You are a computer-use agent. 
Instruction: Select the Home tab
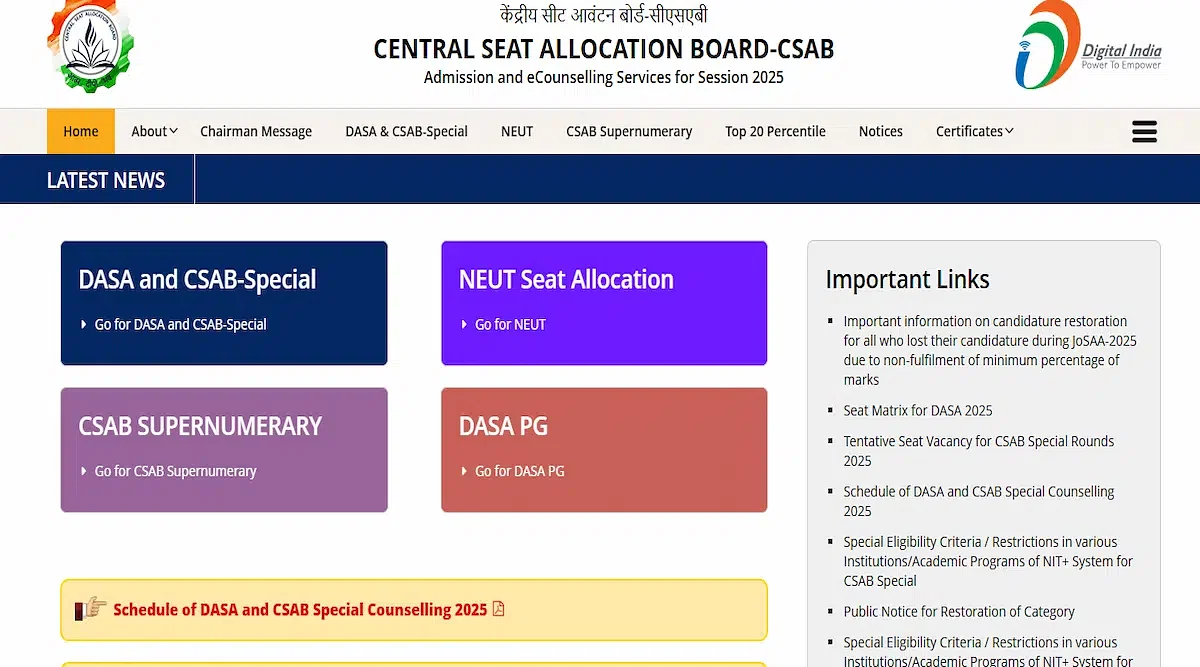pos(81,131)
